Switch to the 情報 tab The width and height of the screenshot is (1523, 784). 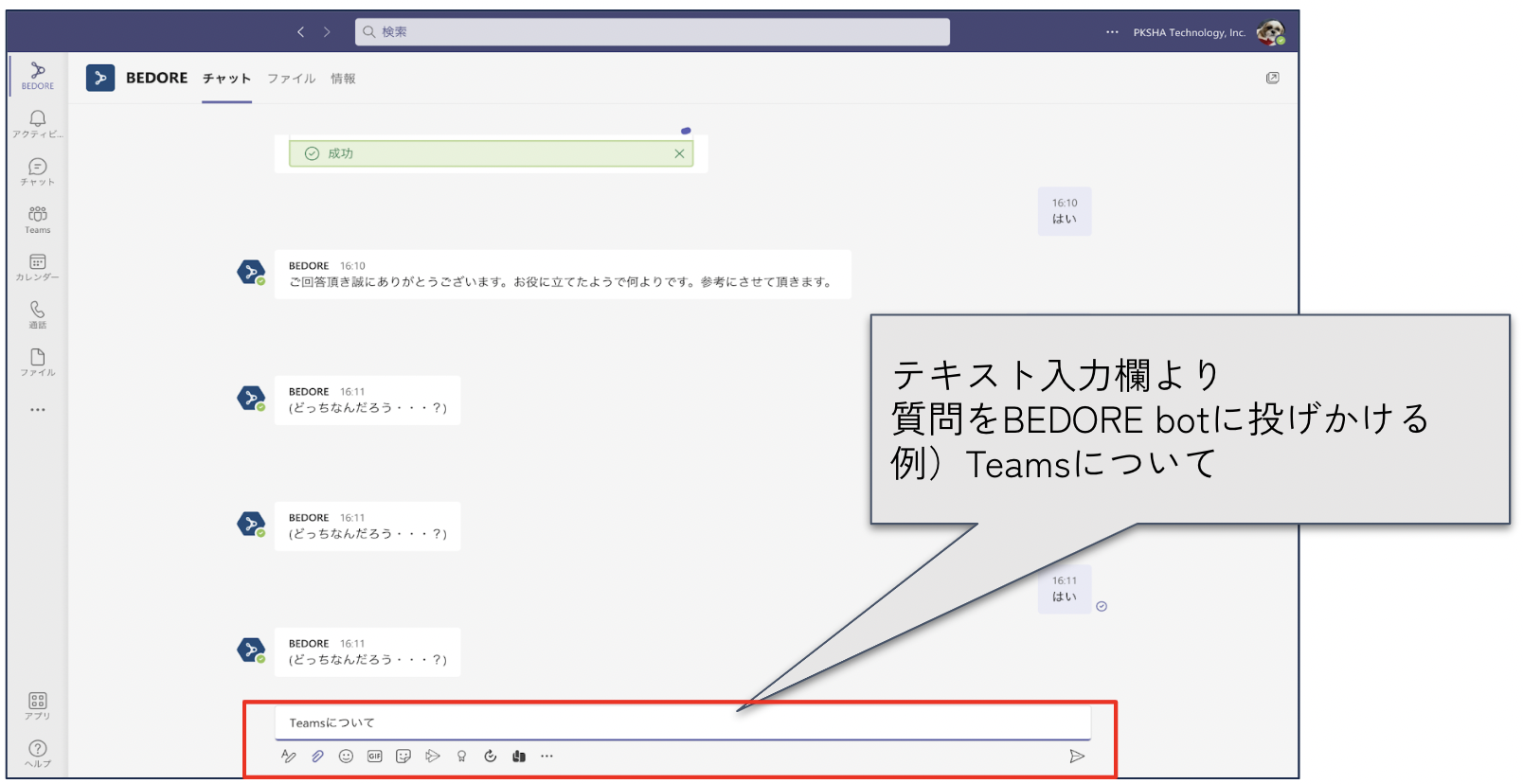[x=343, y=79]
